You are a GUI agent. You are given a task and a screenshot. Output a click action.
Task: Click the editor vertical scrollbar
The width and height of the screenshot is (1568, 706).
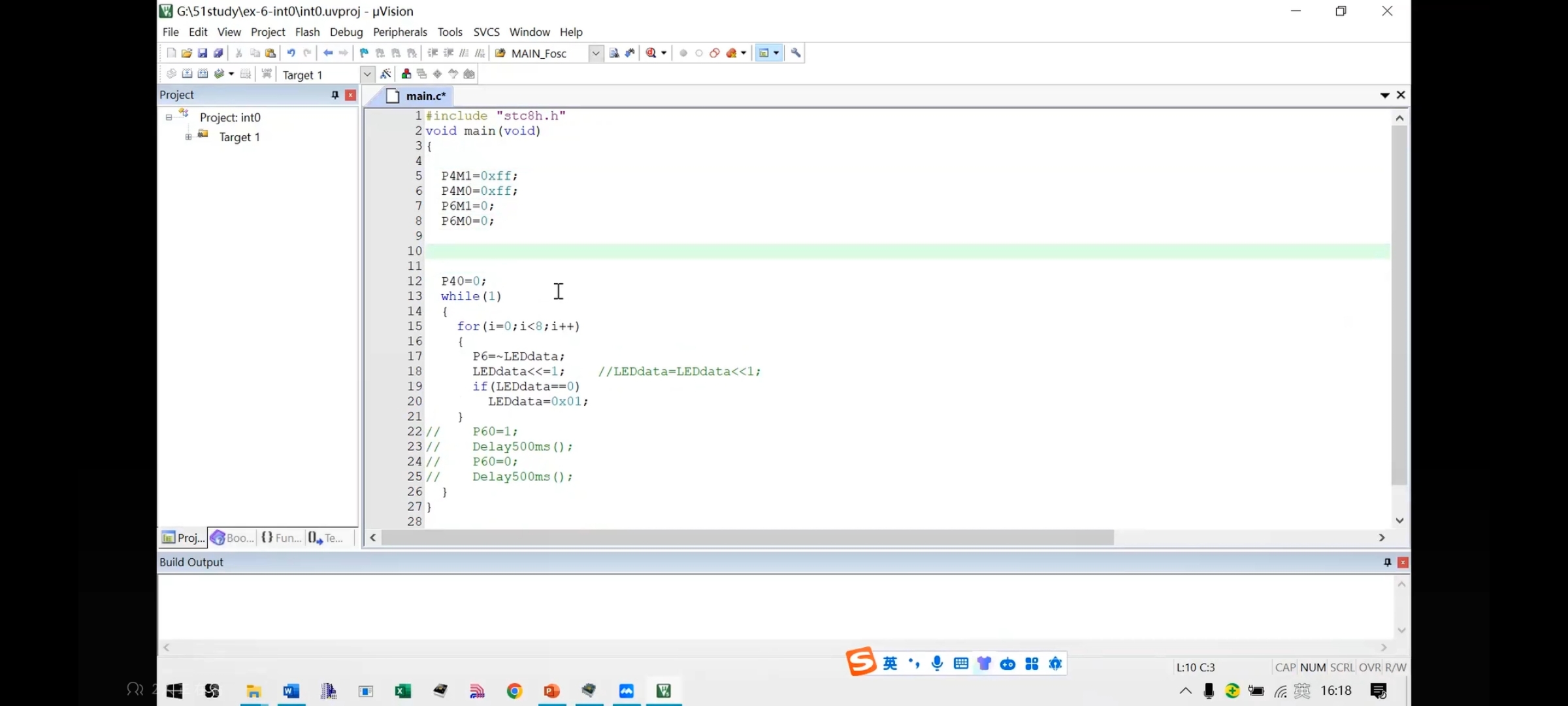[1399, 305]
